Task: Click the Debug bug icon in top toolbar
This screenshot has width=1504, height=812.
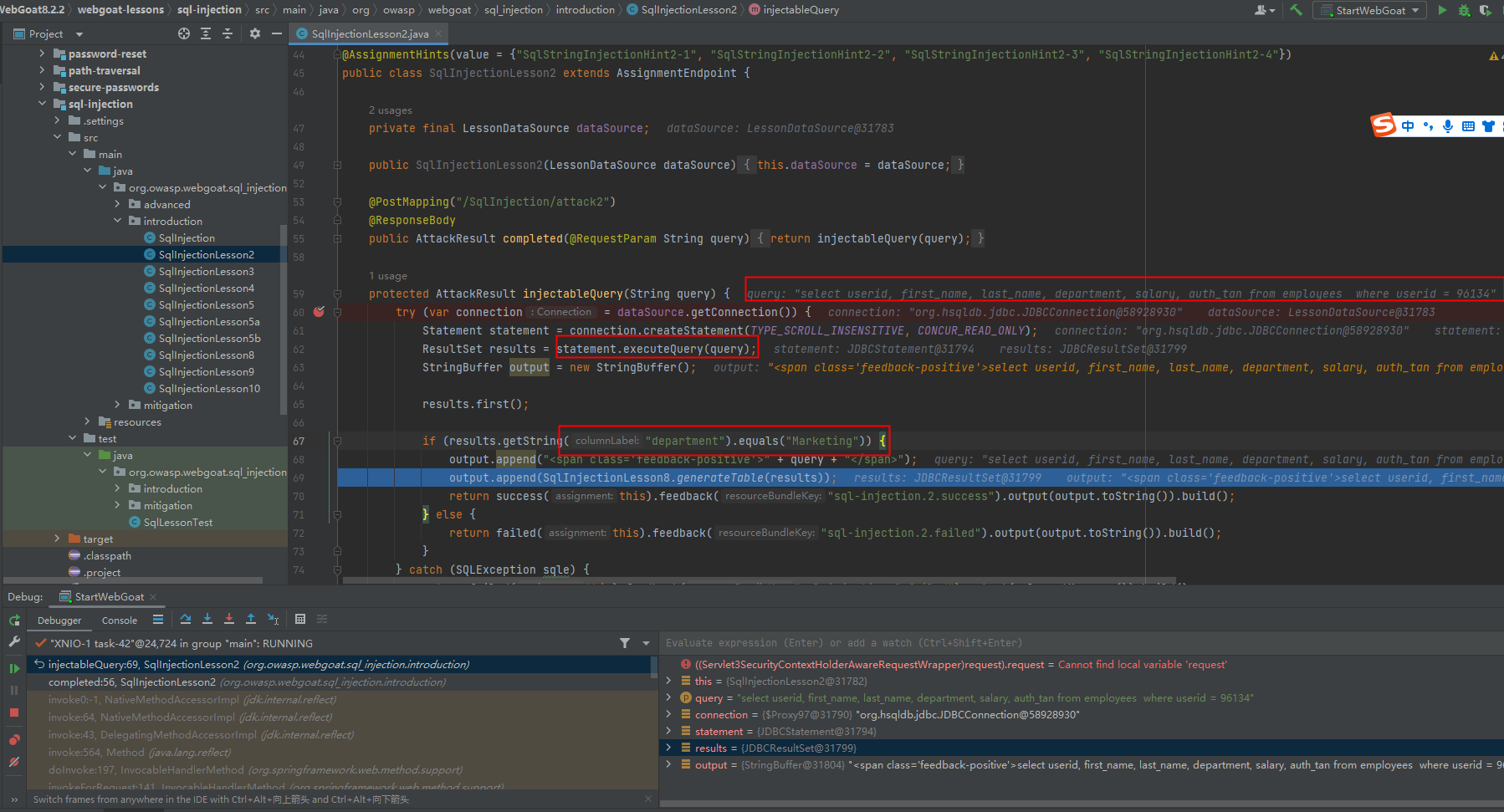Action: click(1464, 10)
